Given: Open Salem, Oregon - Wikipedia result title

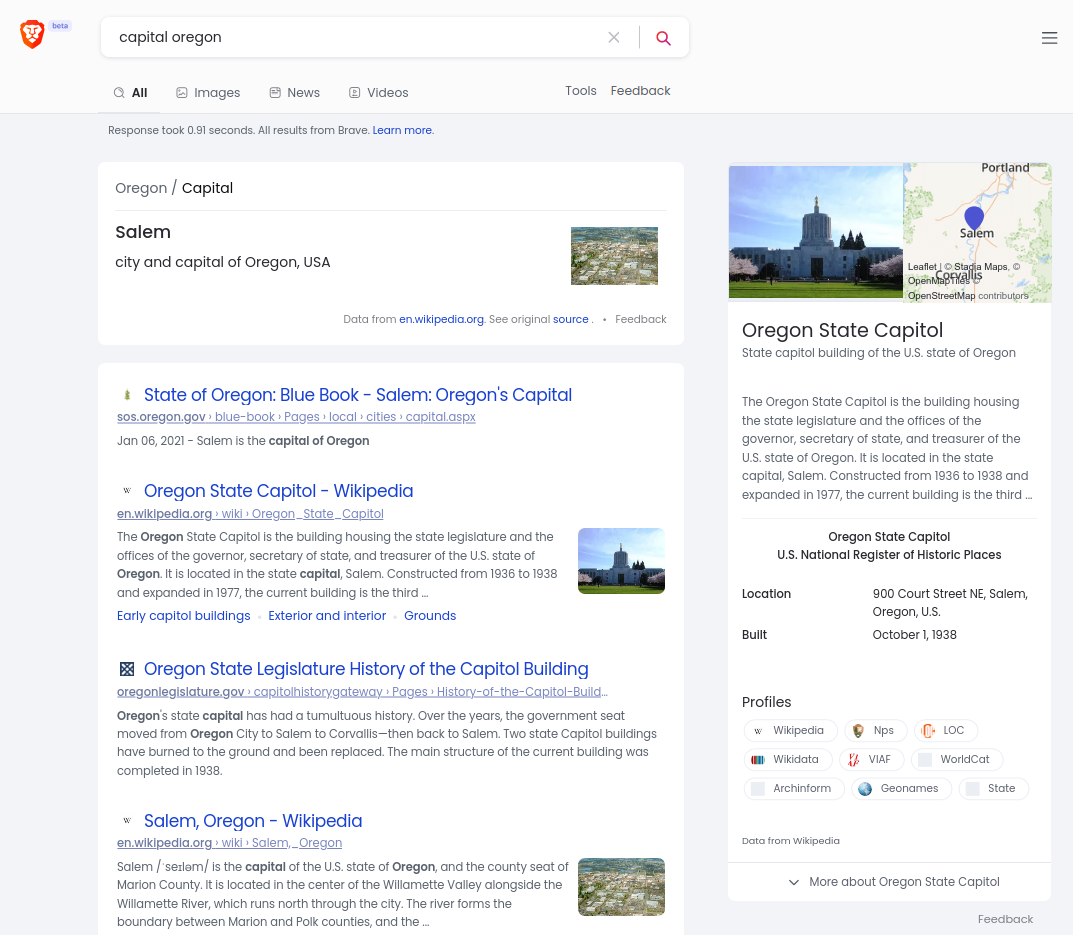Looking at the screenshot, I should (x=253, y=821).
